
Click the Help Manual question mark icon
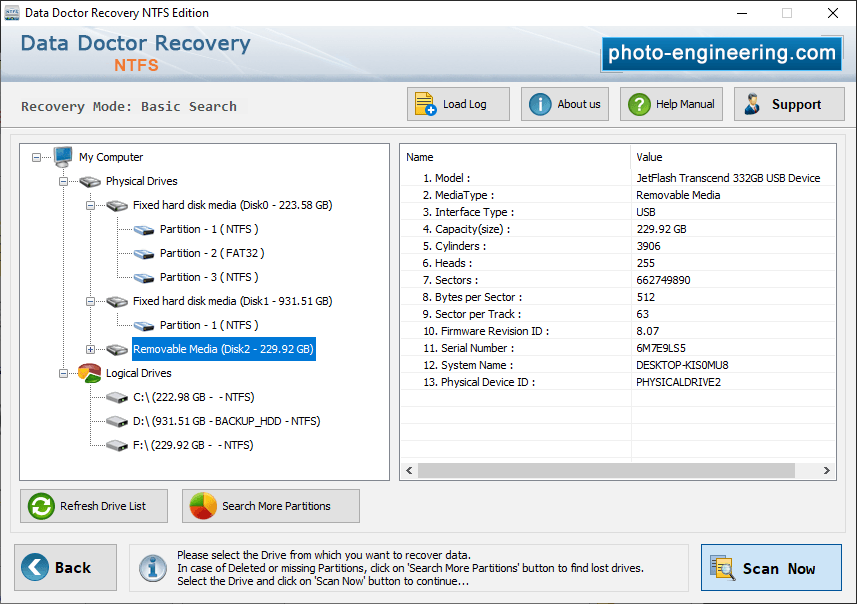pos(639,104)
